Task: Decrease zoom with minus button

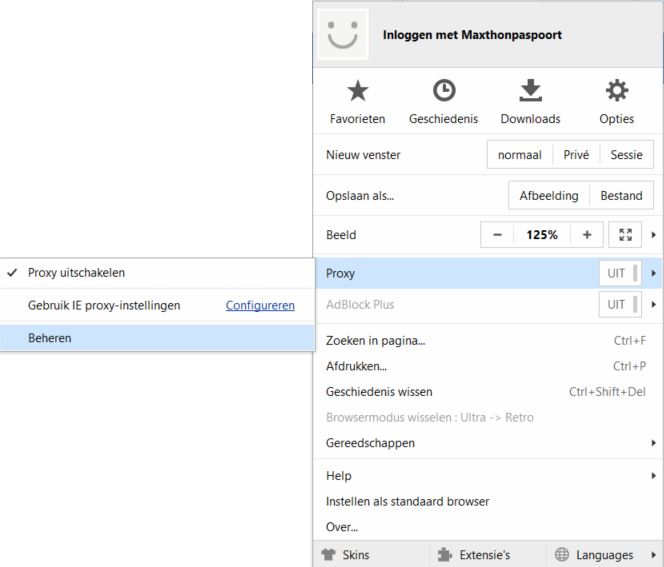Action: point(498,235)
